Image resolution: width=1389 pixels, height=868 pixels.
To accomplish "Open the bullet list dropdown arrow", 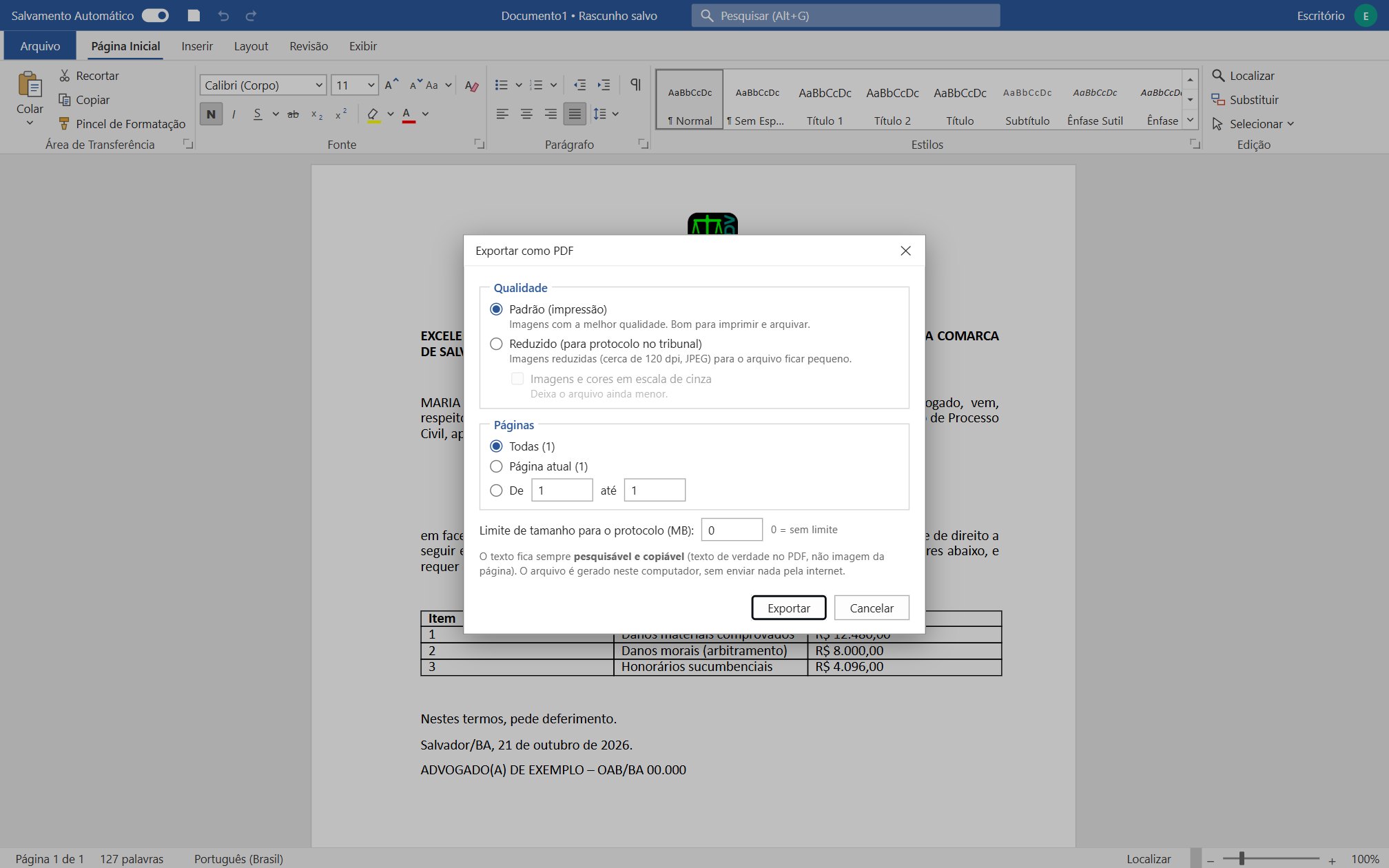I will pos(519,85).
